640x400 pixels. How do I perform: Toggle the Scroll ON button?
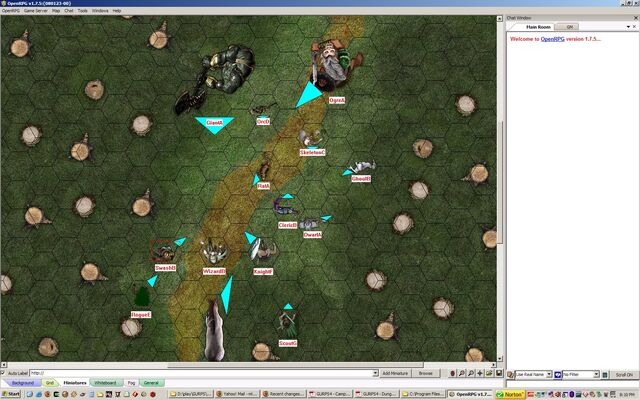coord(624,374)
